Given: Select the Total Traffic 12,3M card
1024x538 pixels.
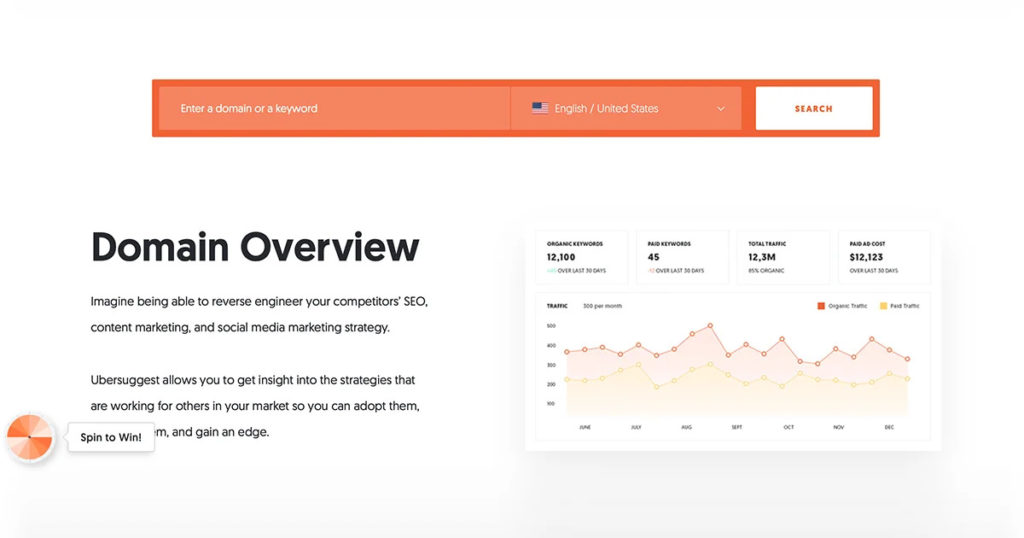Looking at the screenshot, I should click(x=783, y=257).
